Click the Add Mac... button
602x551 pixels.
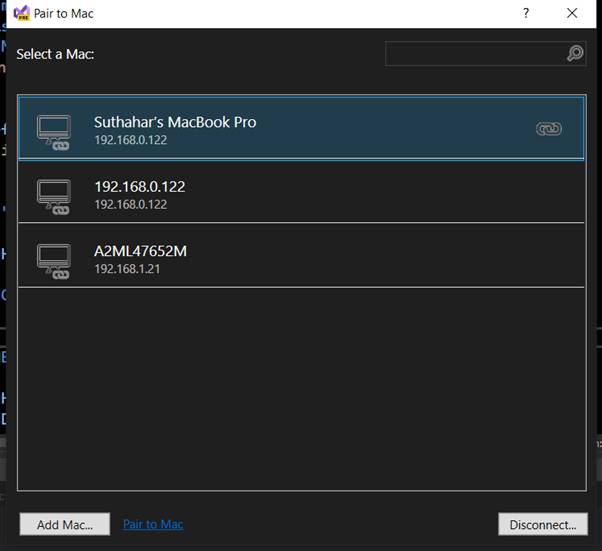(x=65, y=524)
